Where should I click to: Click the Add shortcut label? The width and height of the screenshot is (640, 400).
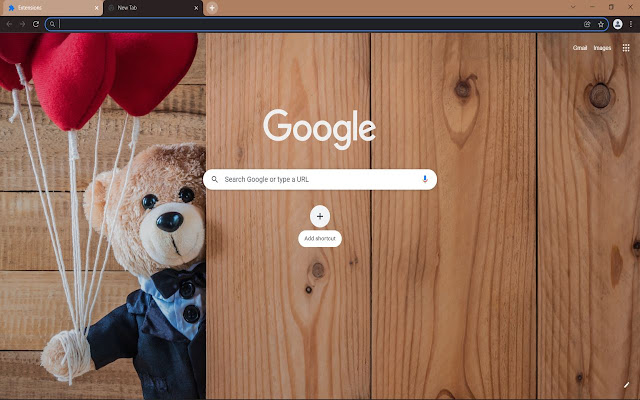point(320,238)
